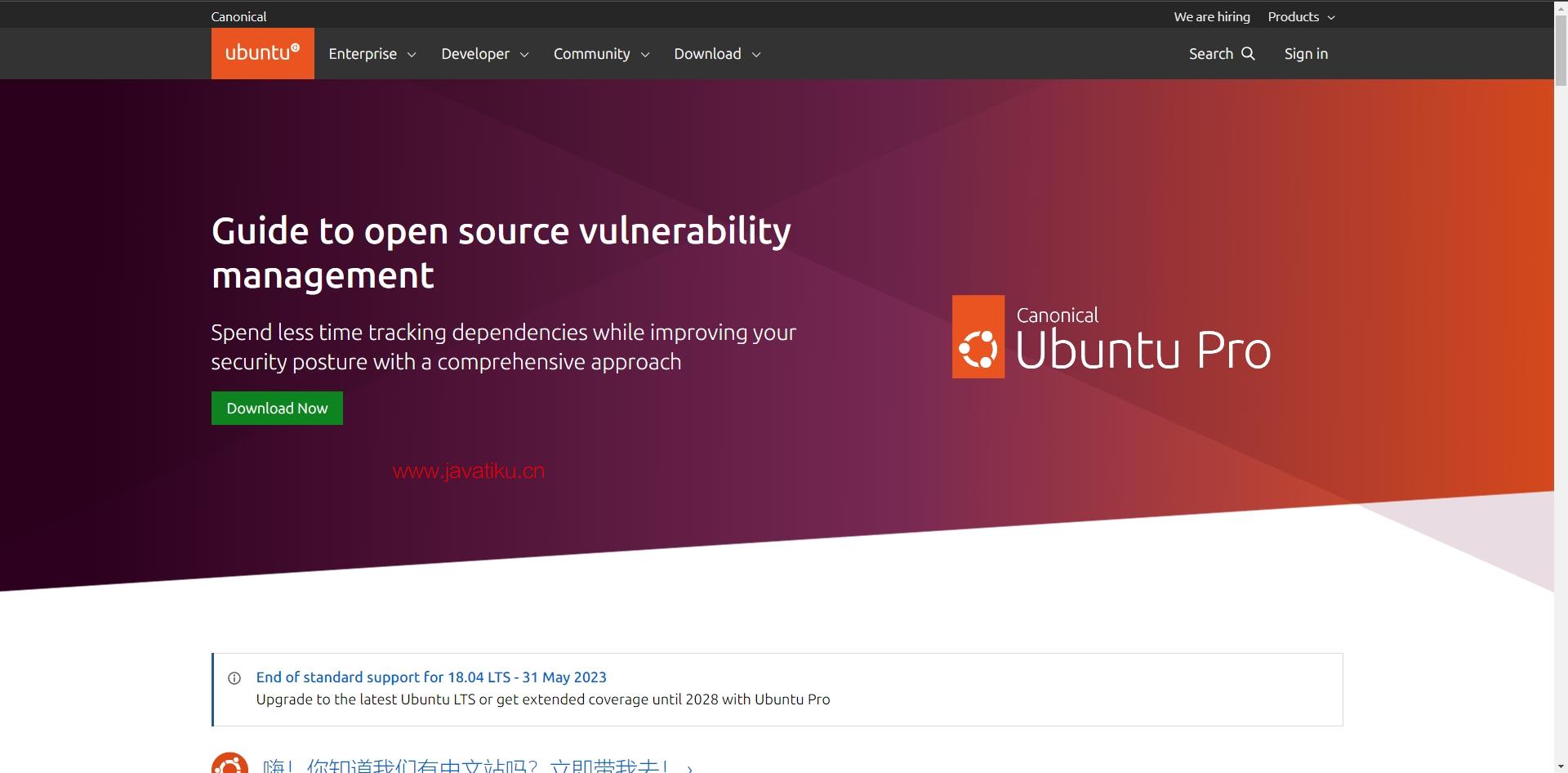Expand the Products dropdown
Viewport: 1568px width, 773px height.
coord(1302,16)
